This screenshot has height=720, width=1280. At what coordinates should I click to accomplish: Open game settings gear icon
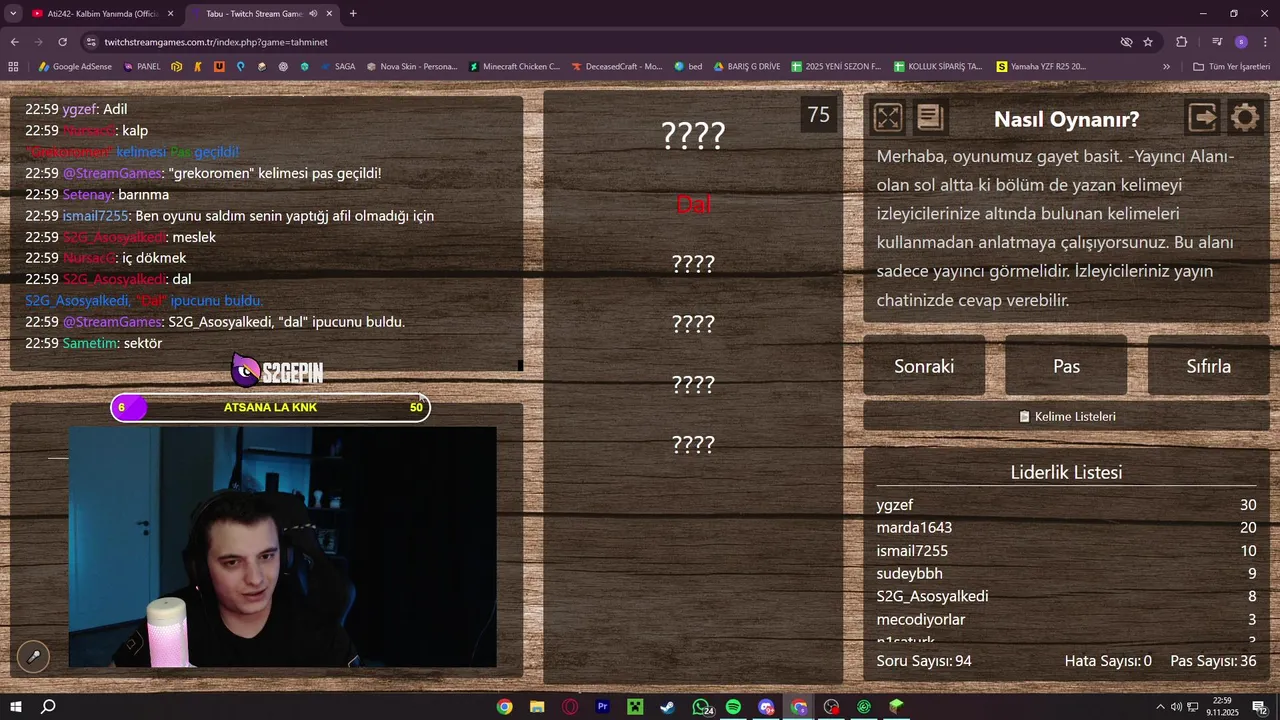point(1245,118)
